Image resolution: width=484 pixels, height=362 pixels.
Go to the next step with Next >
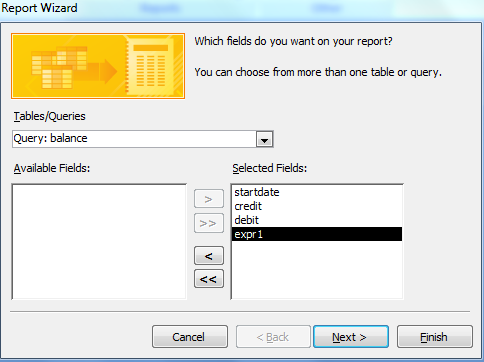(351, 337)
